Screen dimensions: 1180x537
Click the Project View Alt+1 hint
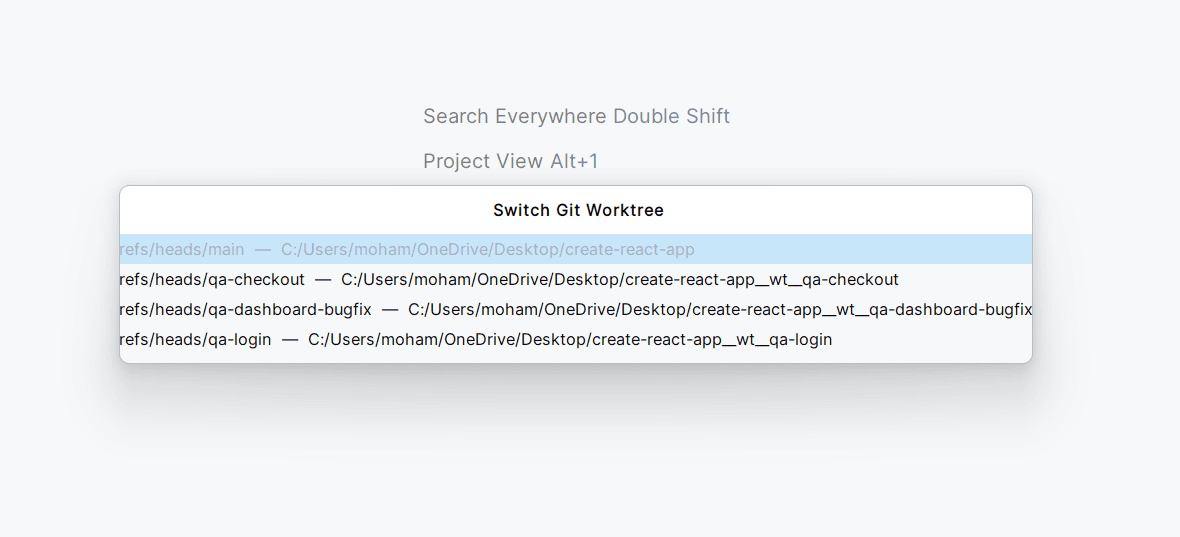[510, 161]
